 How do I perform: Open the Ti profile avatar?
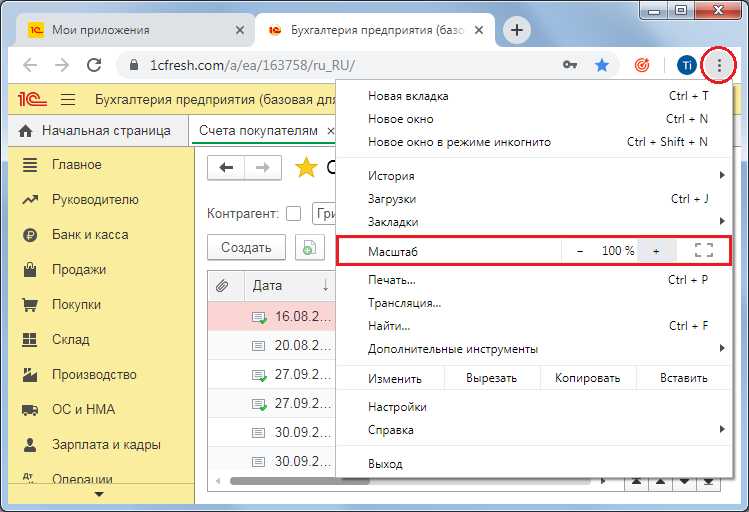(x=687, y=65)
